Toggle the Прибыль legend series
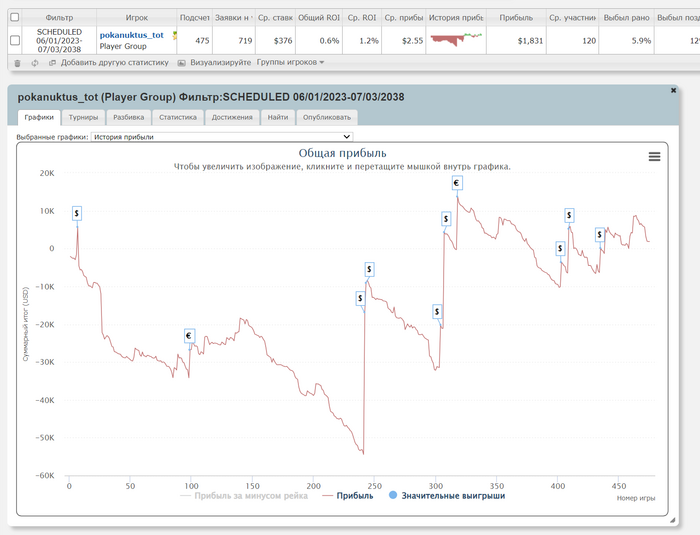 pos(348,496)
